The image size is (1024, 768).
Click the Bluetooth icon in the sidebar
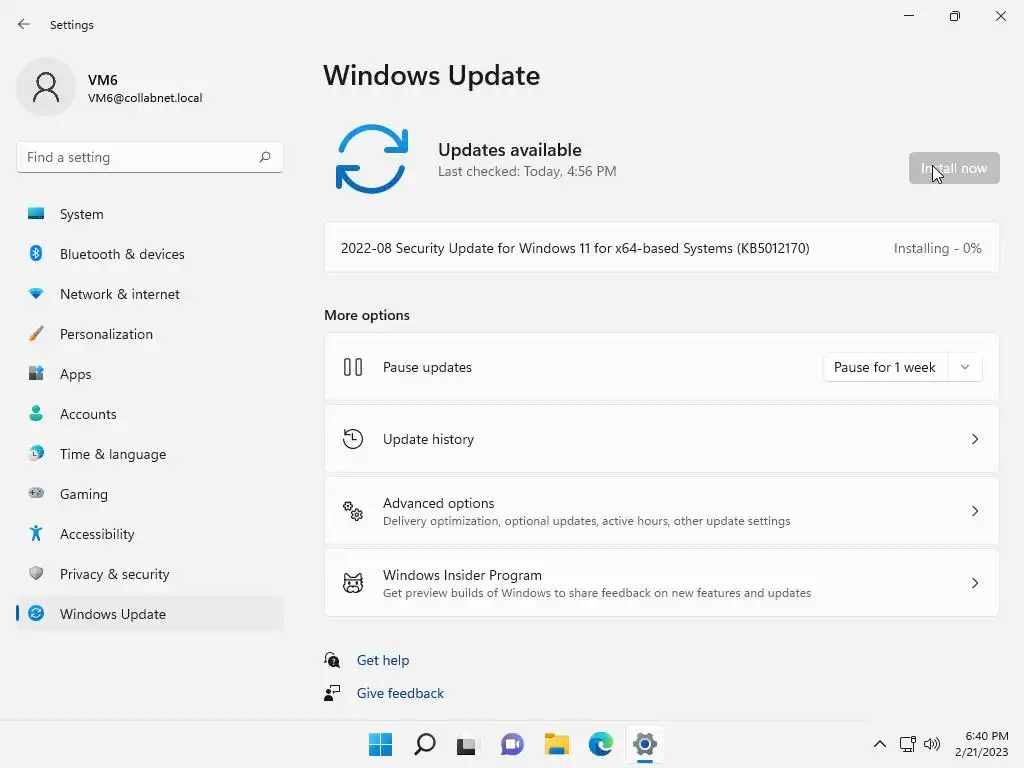tap(36, 253)
